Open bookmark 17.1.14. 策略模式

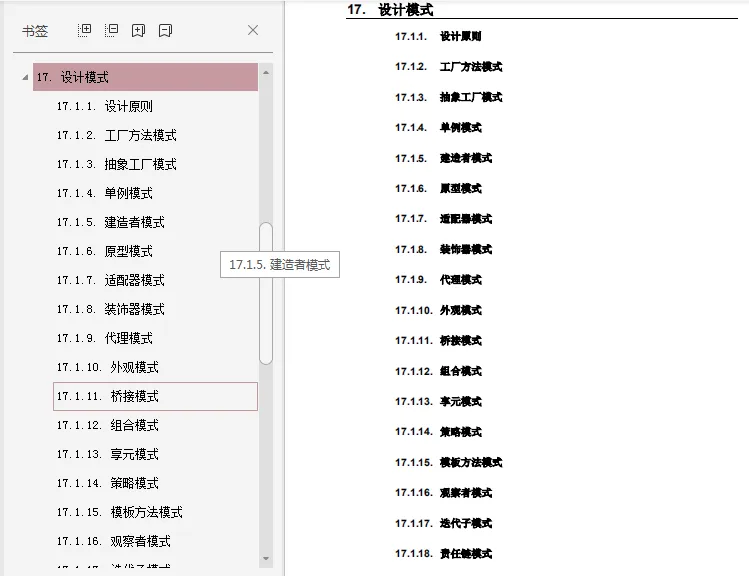(x=107, y=483)
